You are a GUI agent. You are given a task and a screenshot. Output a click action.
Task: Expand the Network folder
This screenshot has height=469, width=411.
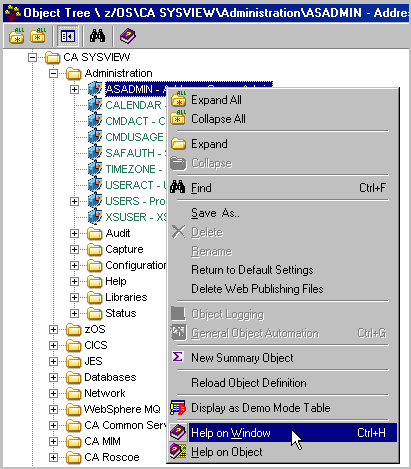click(x=53, y=393)
